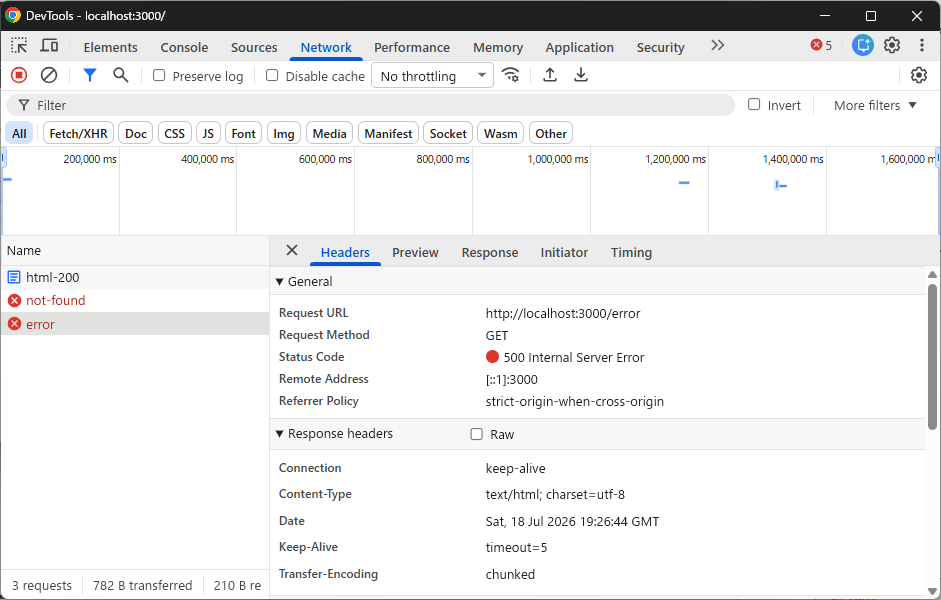Screen dimensions: 941x600
Task: Open the AI assistance icon
Action: (x=863, y=45)
